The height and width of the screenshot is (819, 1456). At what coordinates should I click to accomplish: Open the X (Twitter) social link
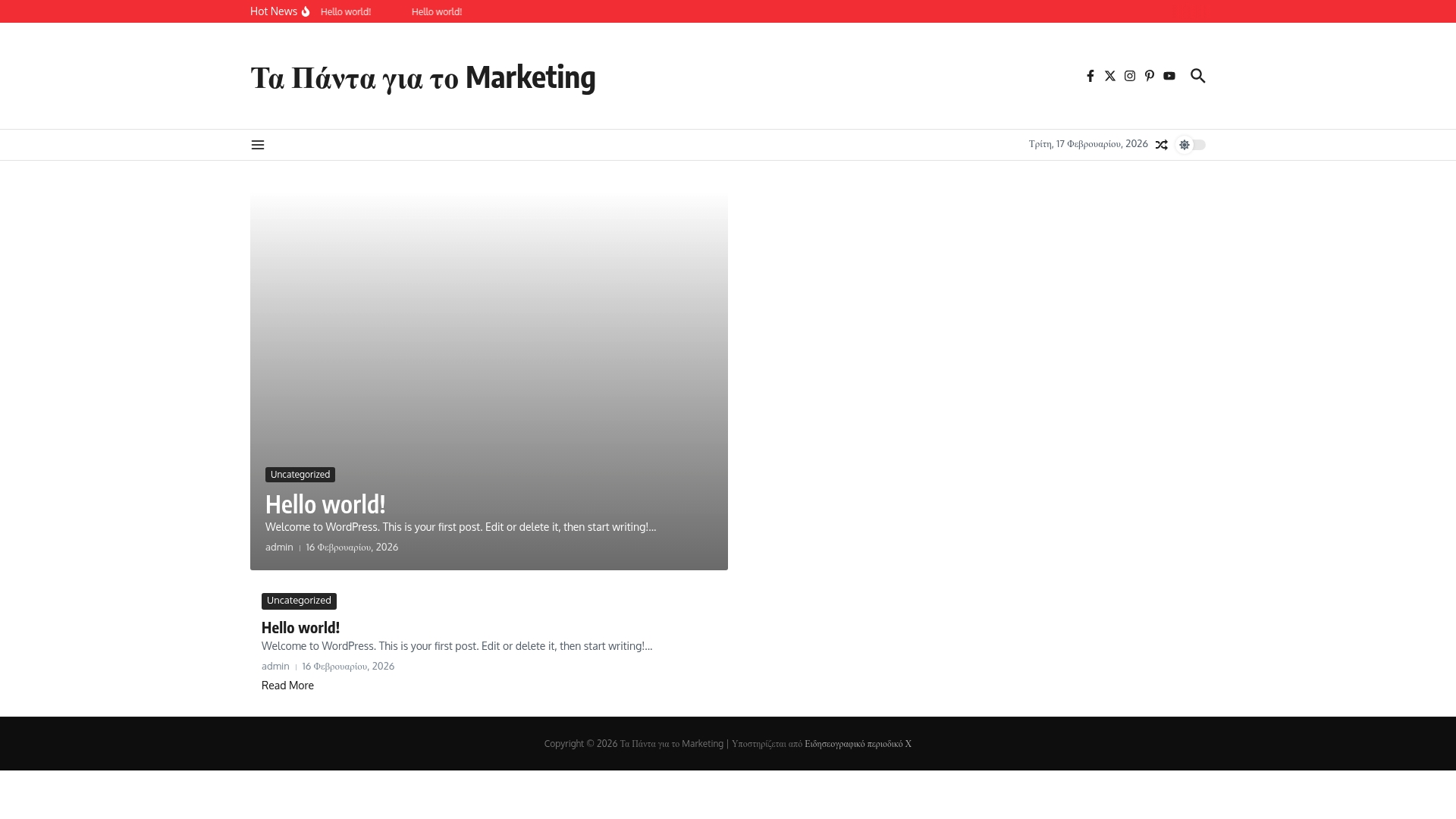(x=1110, y=76)
